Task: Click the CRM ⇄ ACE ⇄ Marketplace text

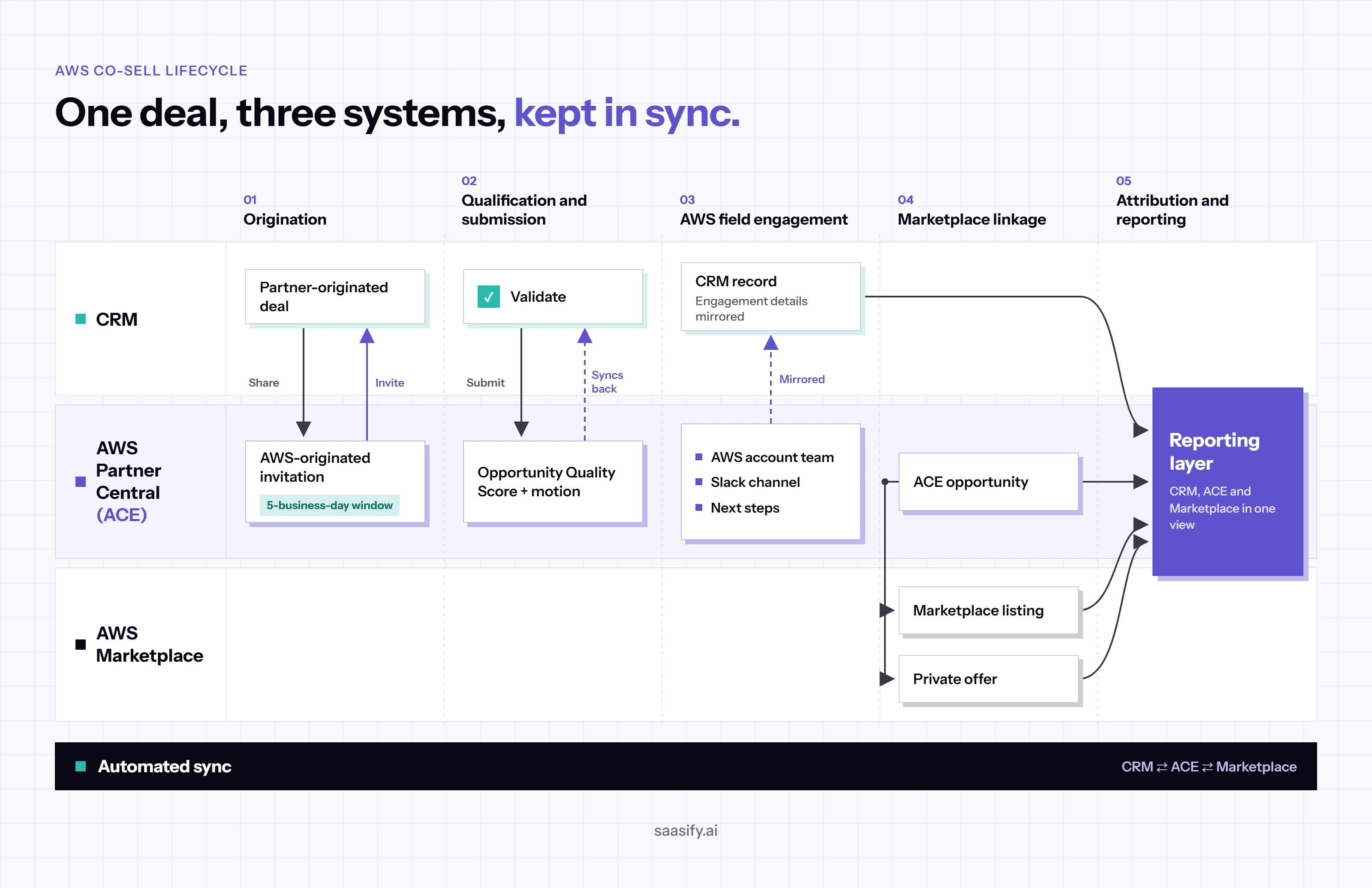Action: pos(1209,766)
